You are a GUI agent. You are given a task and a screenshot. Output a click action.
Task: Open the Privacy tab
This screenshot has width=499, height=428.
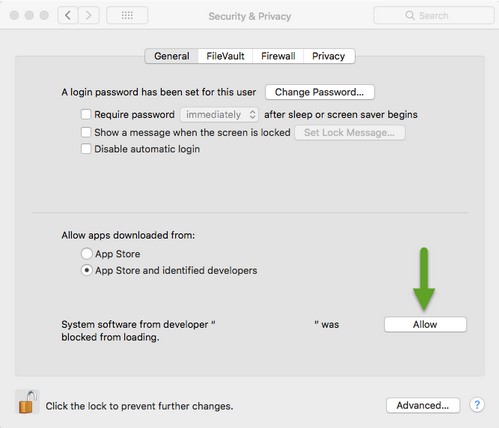(329, 56)
